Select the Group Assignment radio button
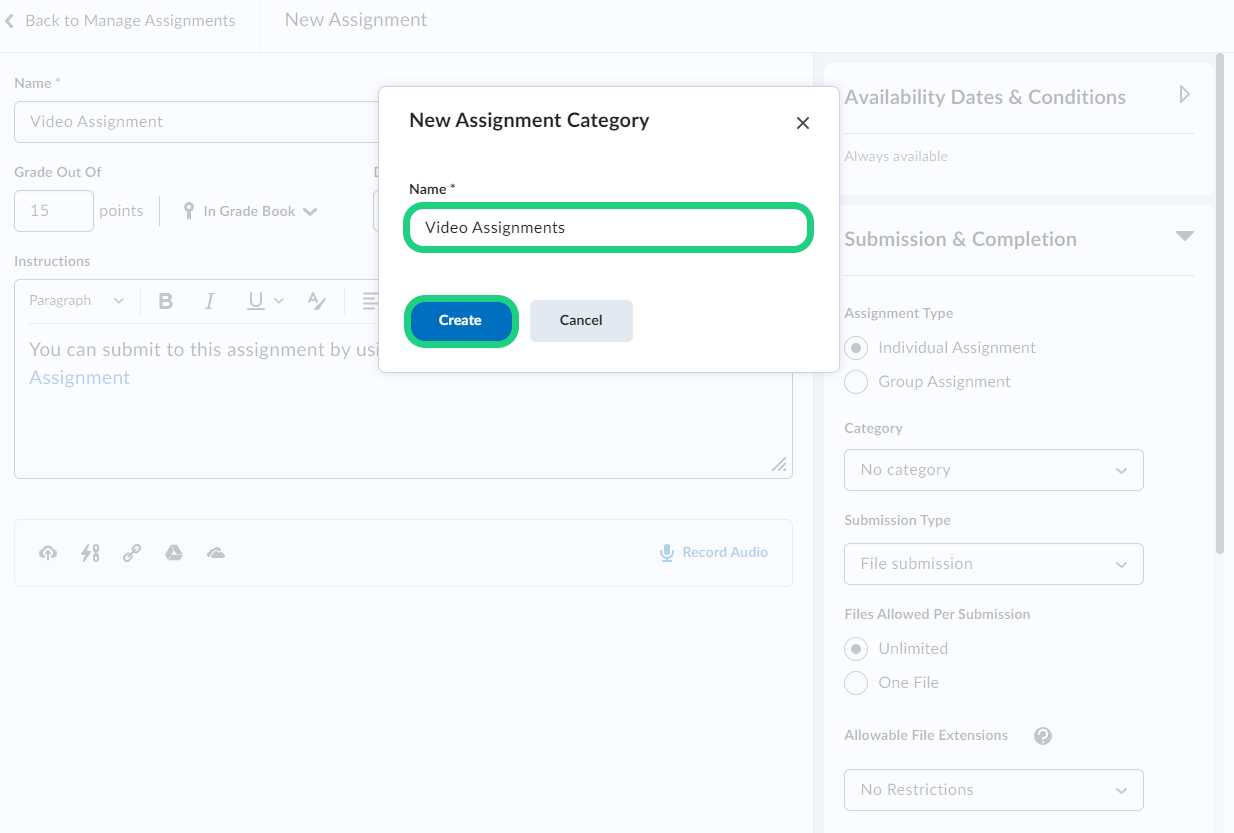Viewport: 1234px width, 833px height. tap(856, 382)
